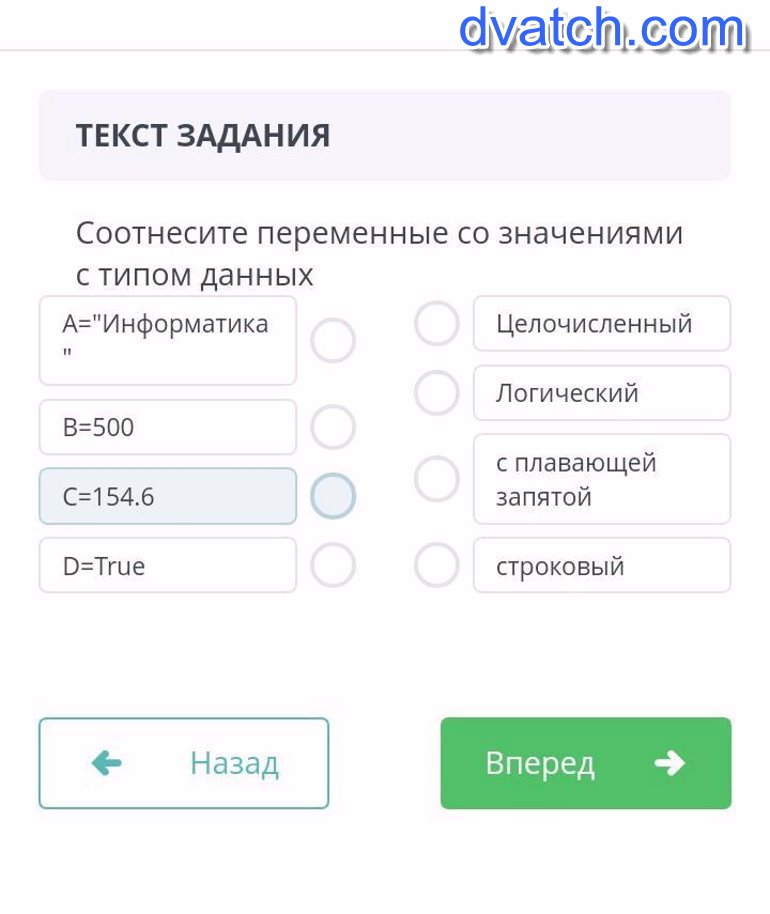Click the D=True variable box
The image size is (770, 914).
(167, 566)
